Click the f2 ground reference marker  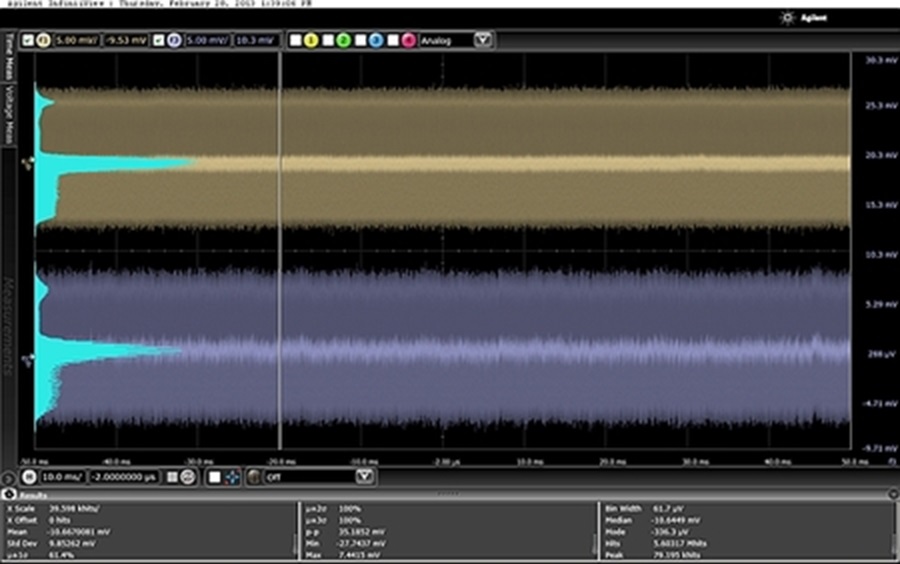tap(27, 360)
